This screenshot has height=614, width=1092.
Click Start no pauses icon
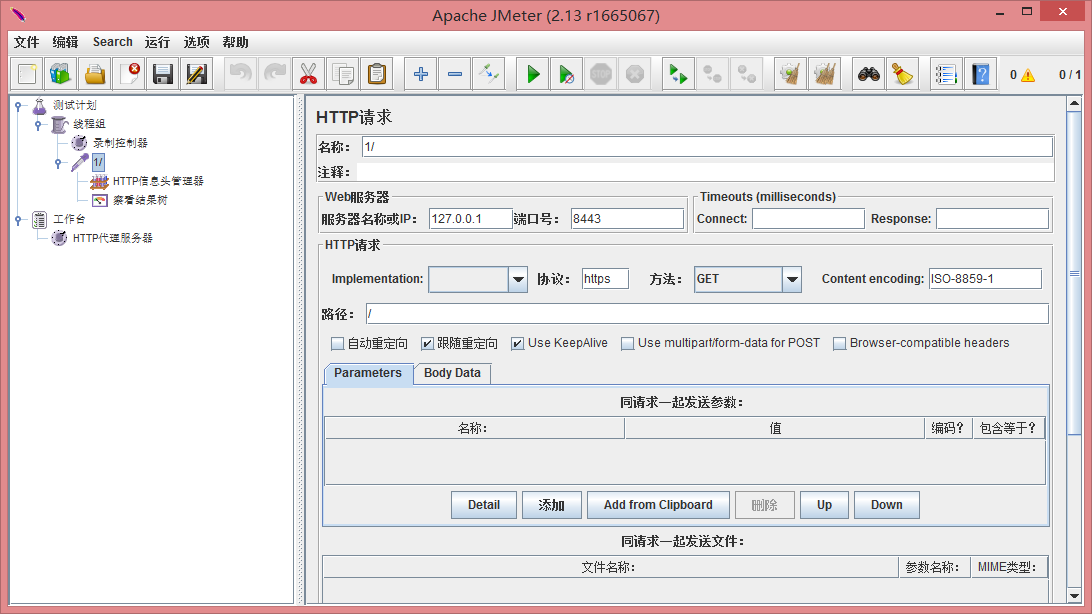[x=567, y=74]
